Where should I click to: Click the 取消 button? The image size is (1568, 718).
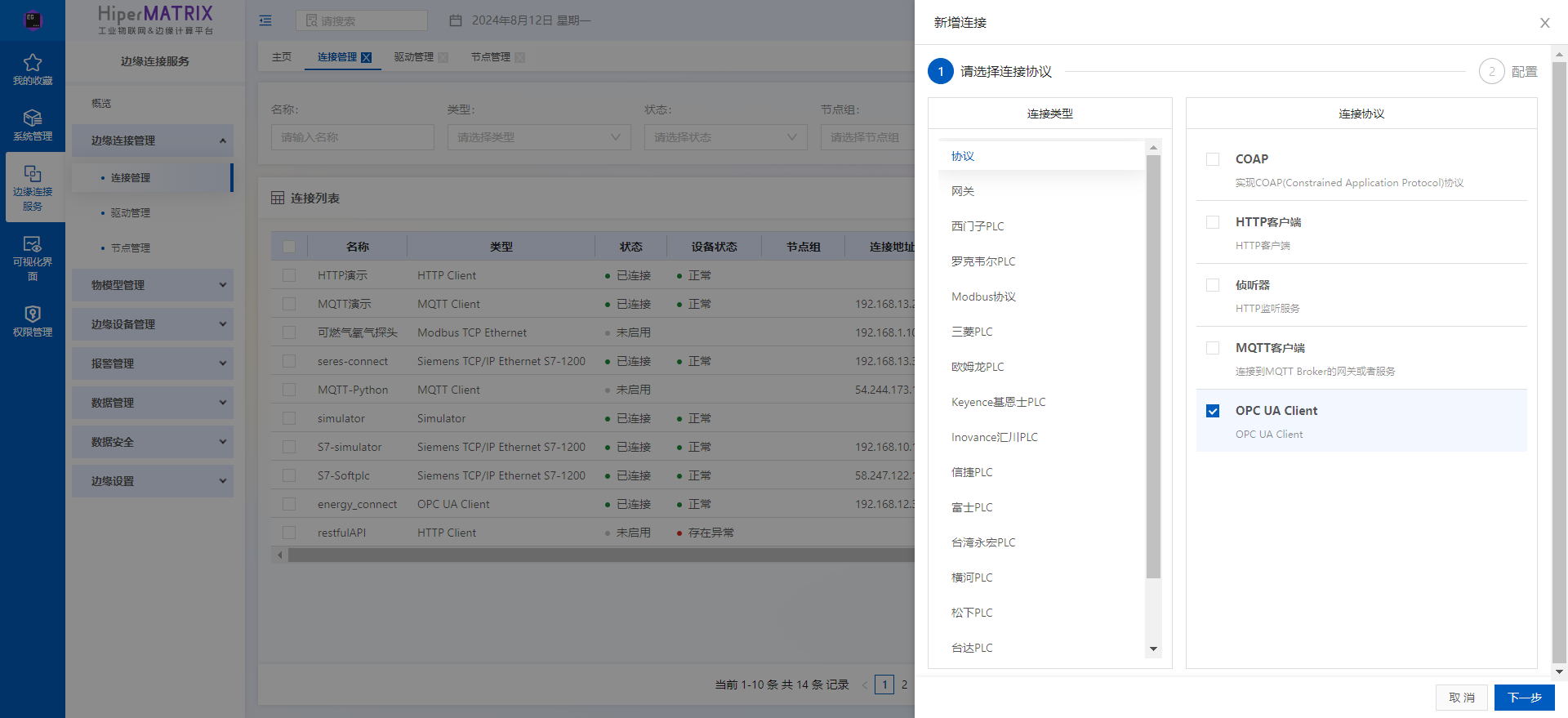[1462, 698]
